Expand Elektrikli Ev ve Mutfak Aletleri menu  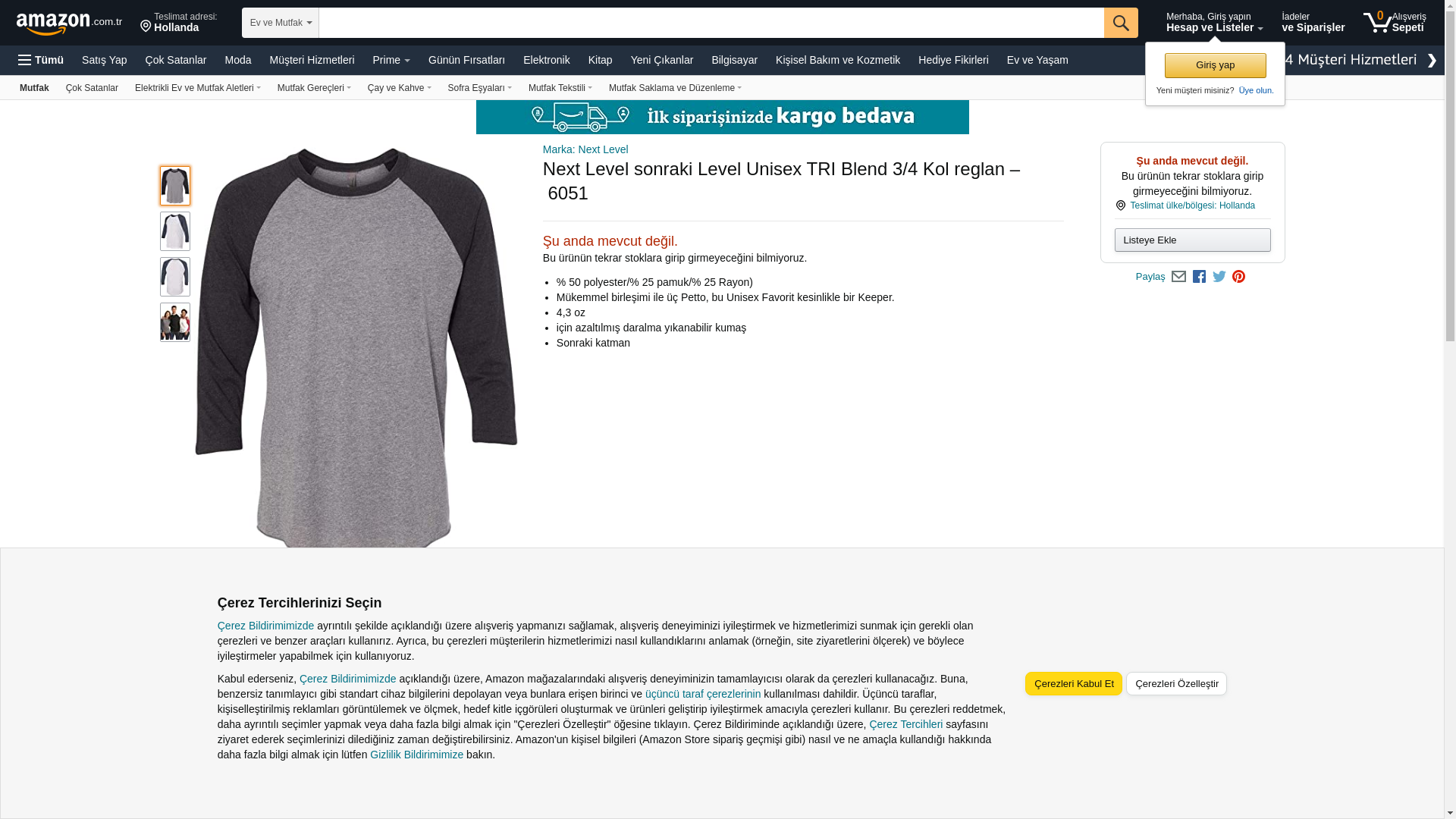198,88
